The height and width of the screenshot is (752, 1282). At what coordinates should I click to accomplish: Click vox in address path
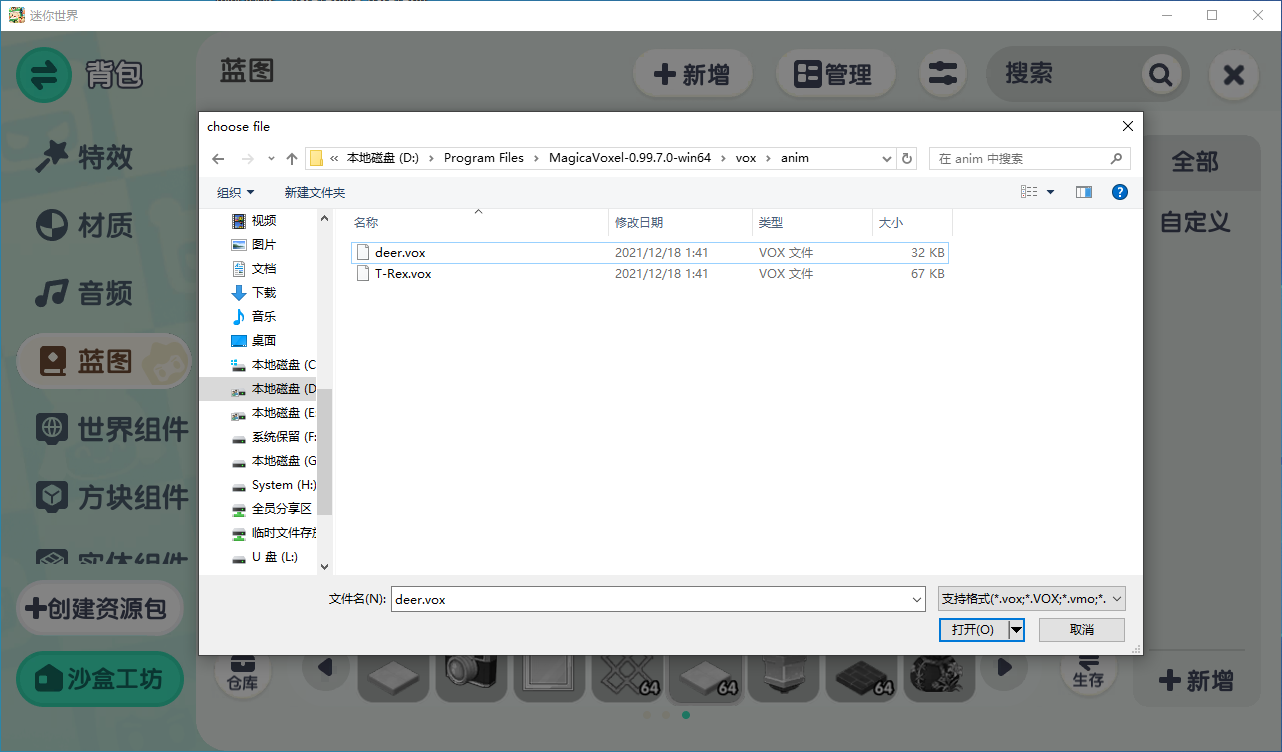[x=746, y=158]
